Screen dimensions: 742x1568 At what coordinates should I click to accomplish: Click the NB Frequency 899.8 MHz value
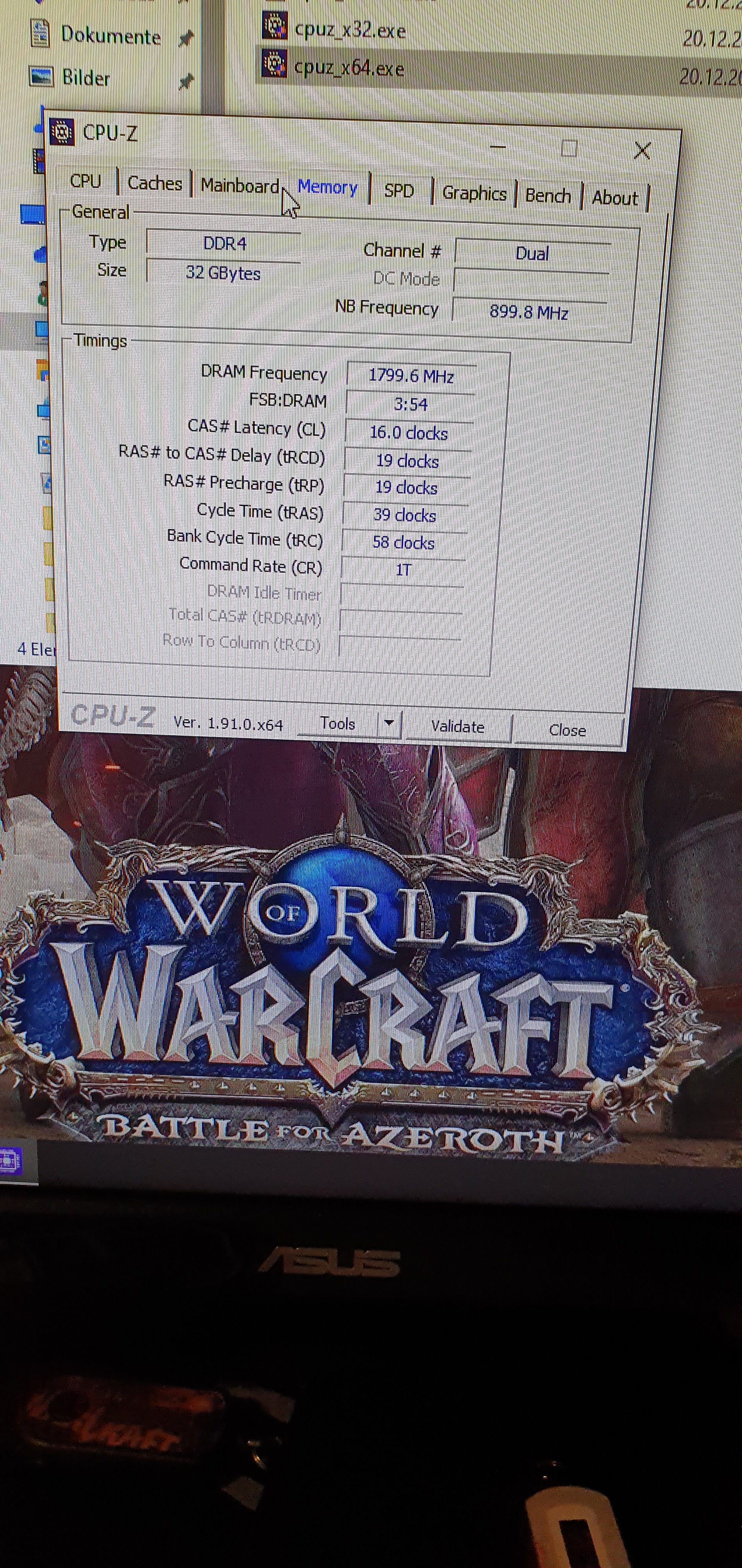click(528, 312)
